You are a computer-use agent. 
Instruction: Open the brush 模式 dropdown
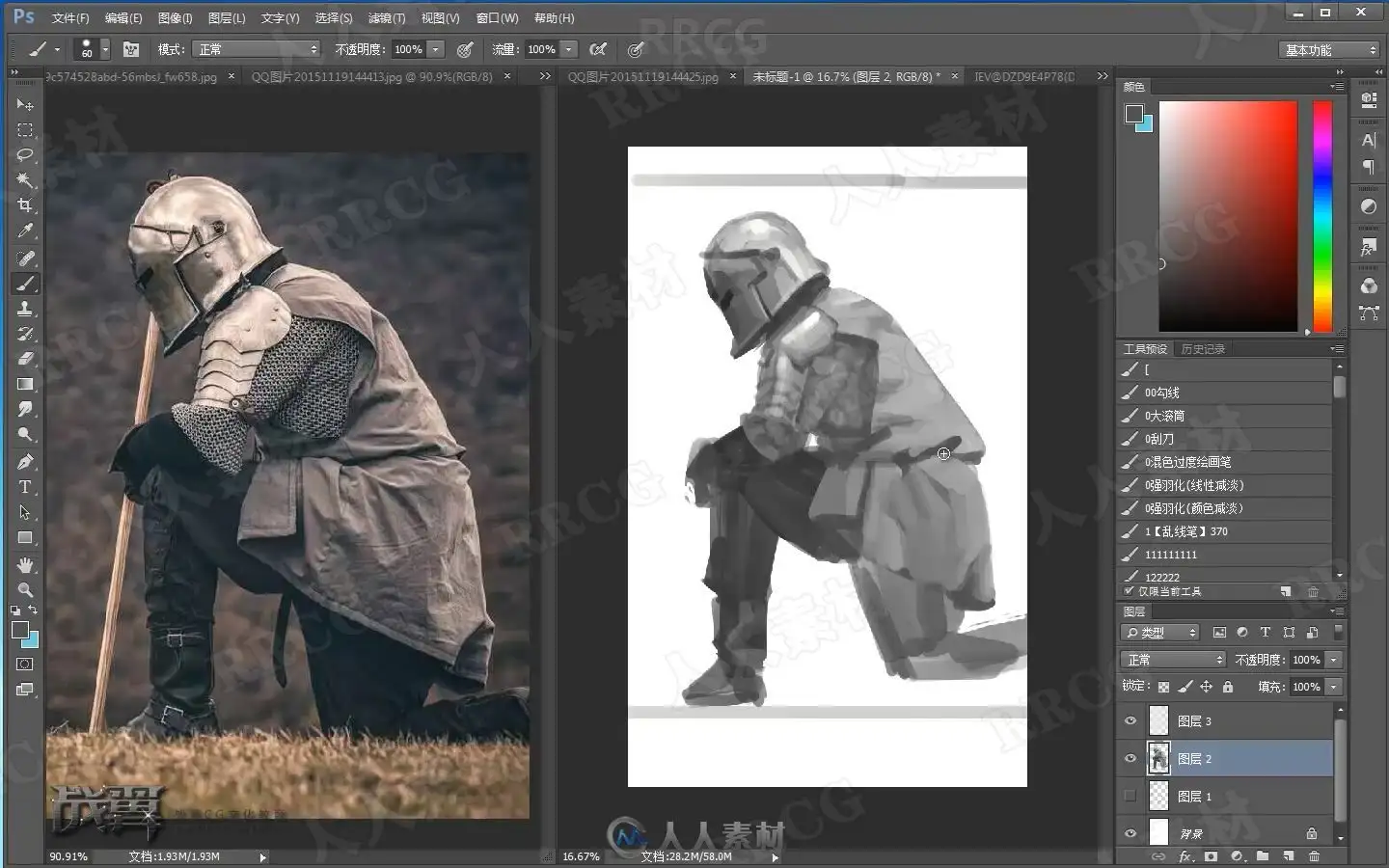pos(256,49)
